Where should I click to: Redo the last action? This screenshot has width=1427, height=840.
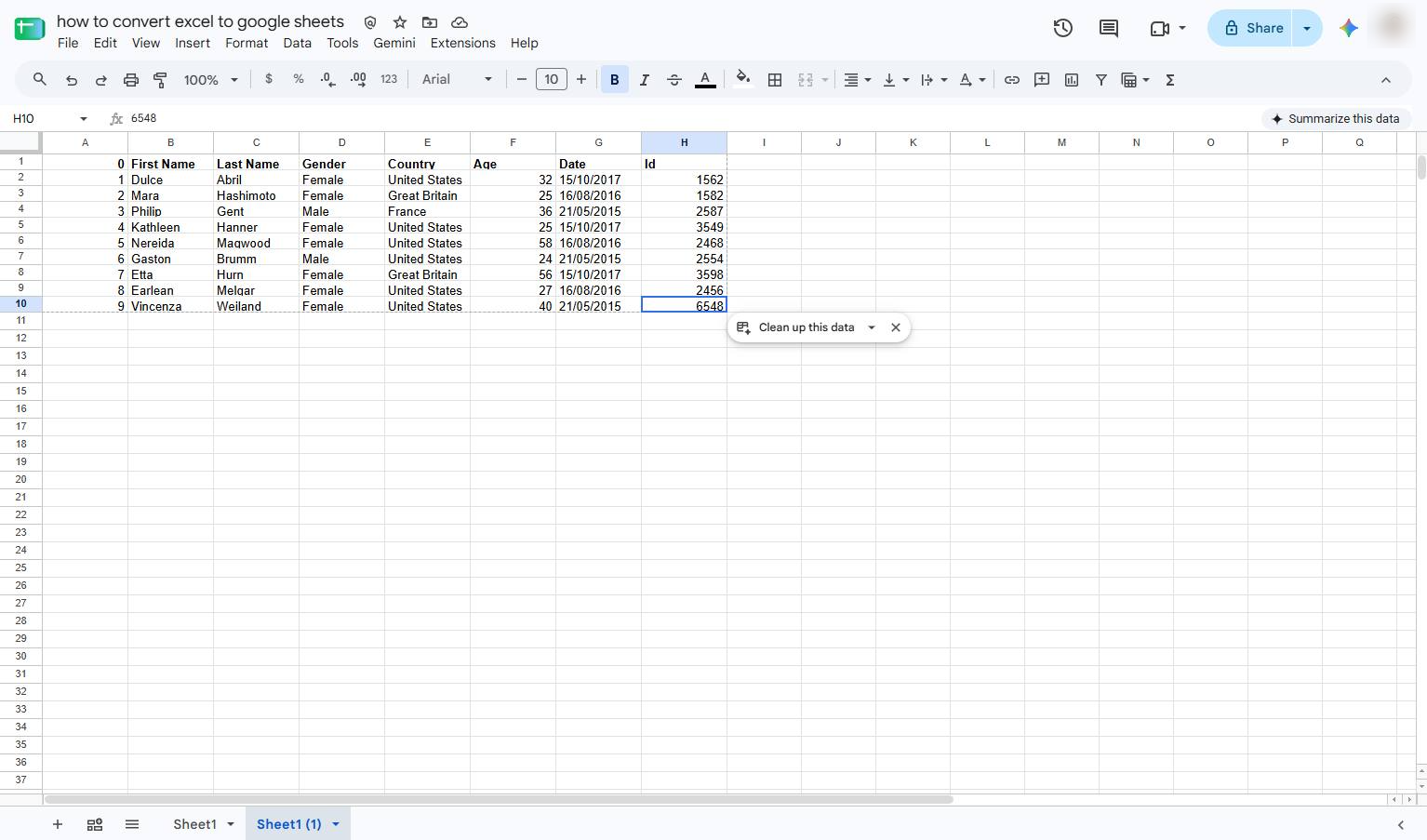coord(101,80)
